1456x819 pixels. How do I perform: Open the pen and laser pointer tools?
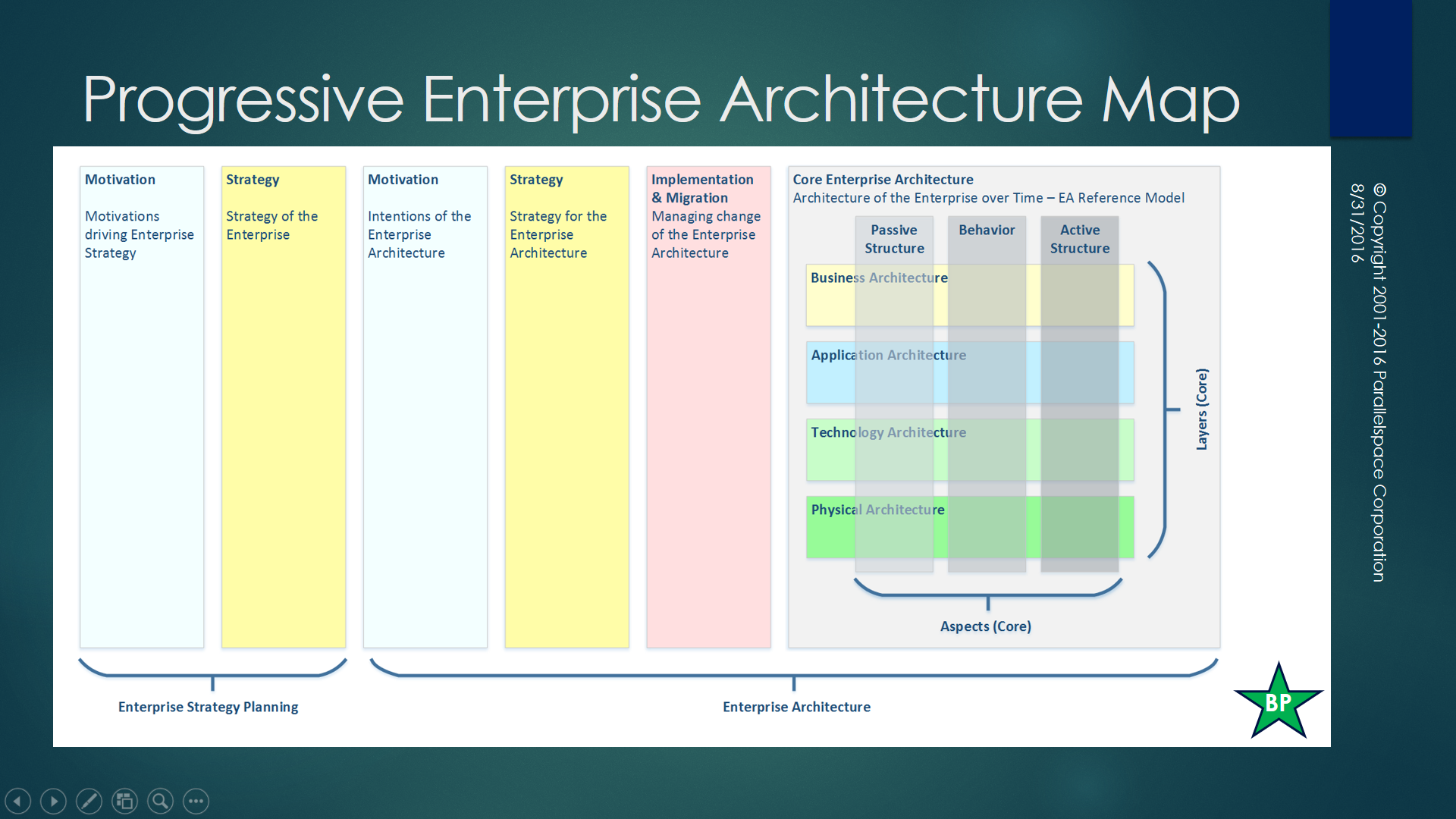(89, 801)
